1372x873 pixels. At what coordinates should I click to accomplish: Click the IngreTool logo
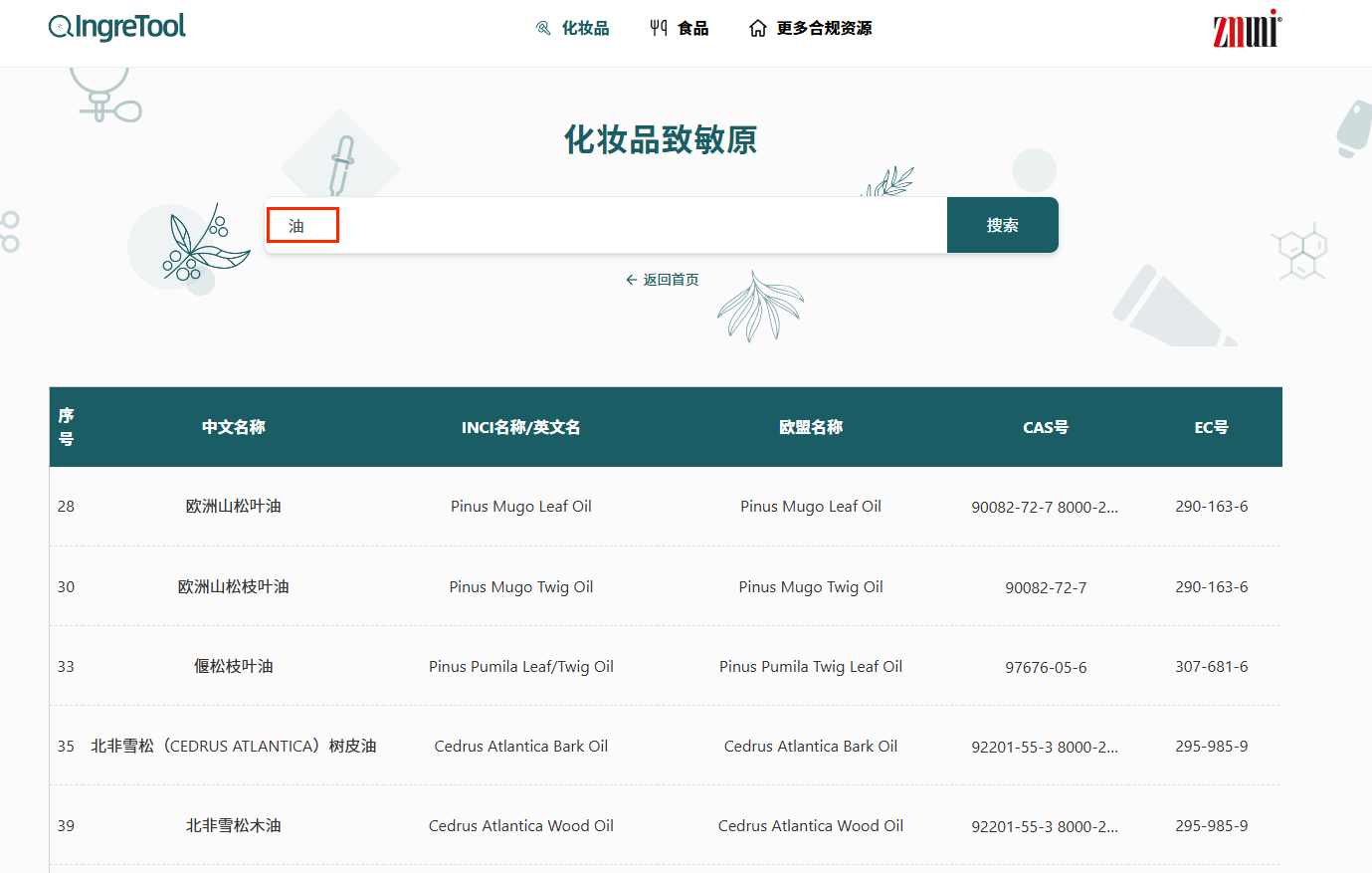[x=117, y=27]
